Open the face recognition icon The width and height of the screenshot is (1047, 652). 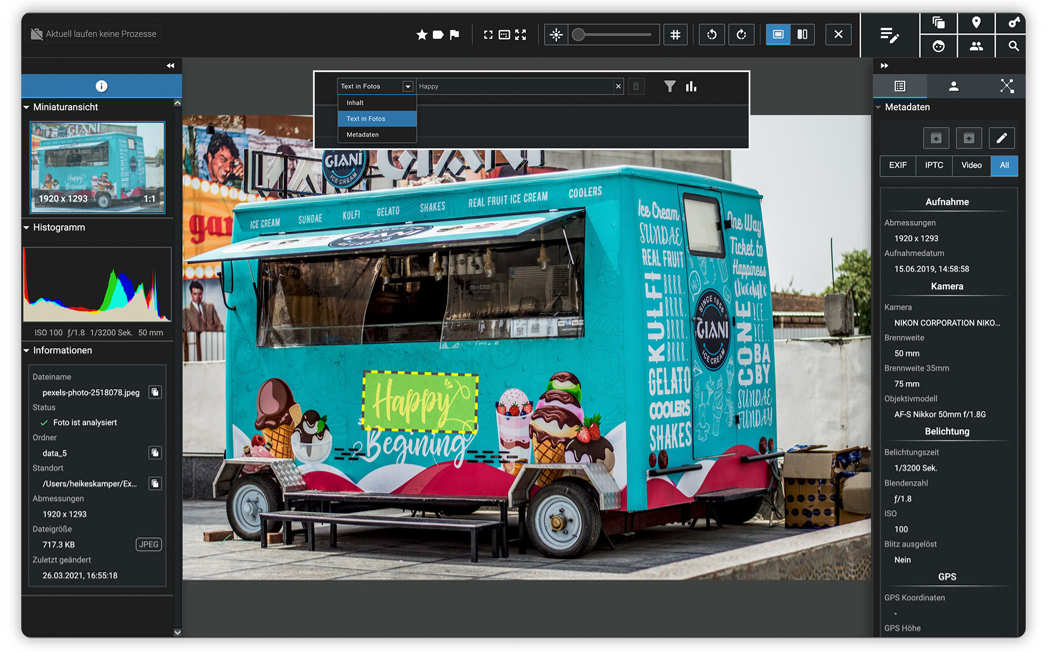pyautogui.click(x=938, y=46)
